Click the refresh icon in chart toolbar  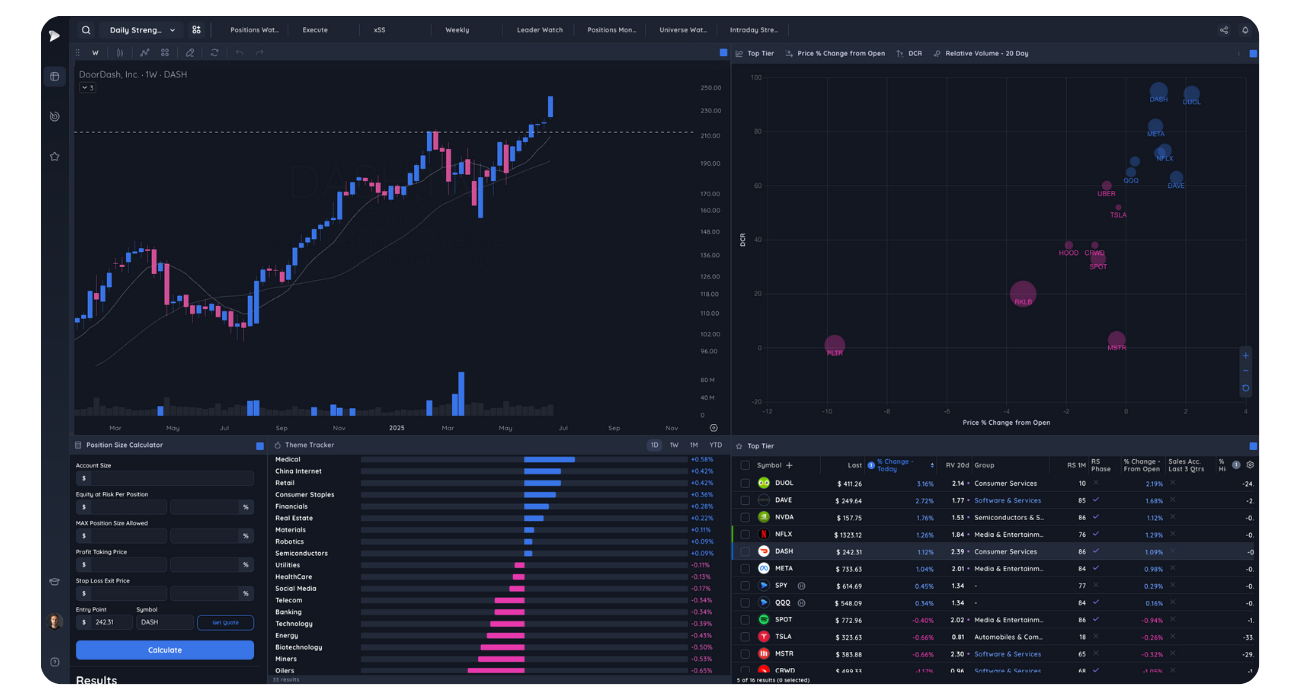click(x=214, y=53)
